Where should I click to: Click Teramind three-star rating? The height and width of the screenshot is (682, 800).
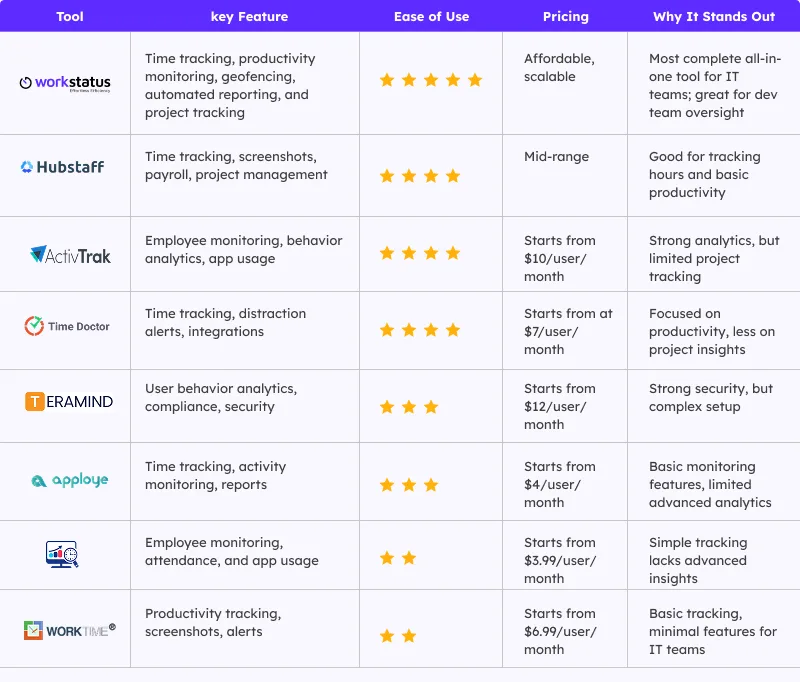[409, 407]
